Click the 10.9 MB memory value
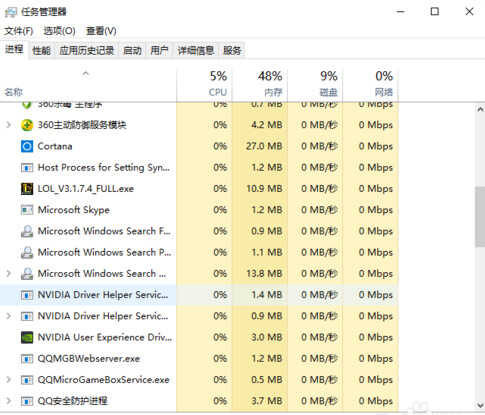 [264, 189]
